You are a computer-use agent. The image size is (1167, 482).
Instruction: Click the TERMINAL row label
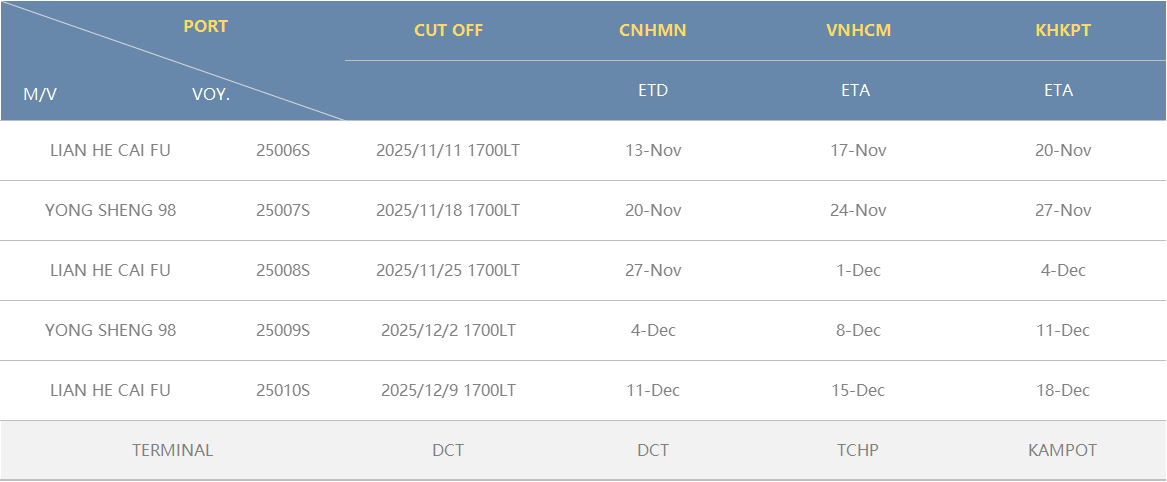point(172,451)
